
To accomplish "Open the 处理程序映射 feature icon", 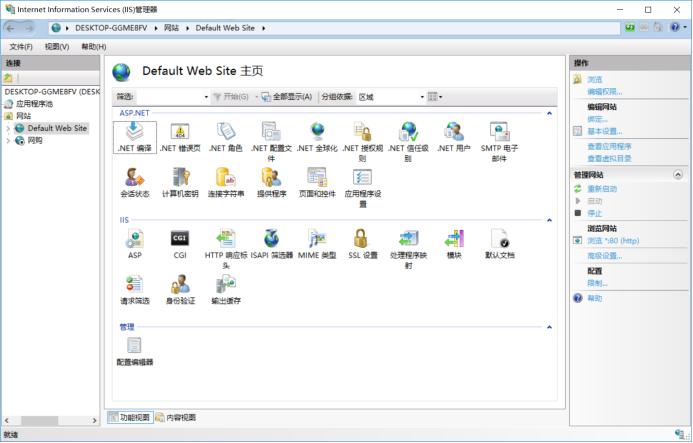I will click(408, 248).
